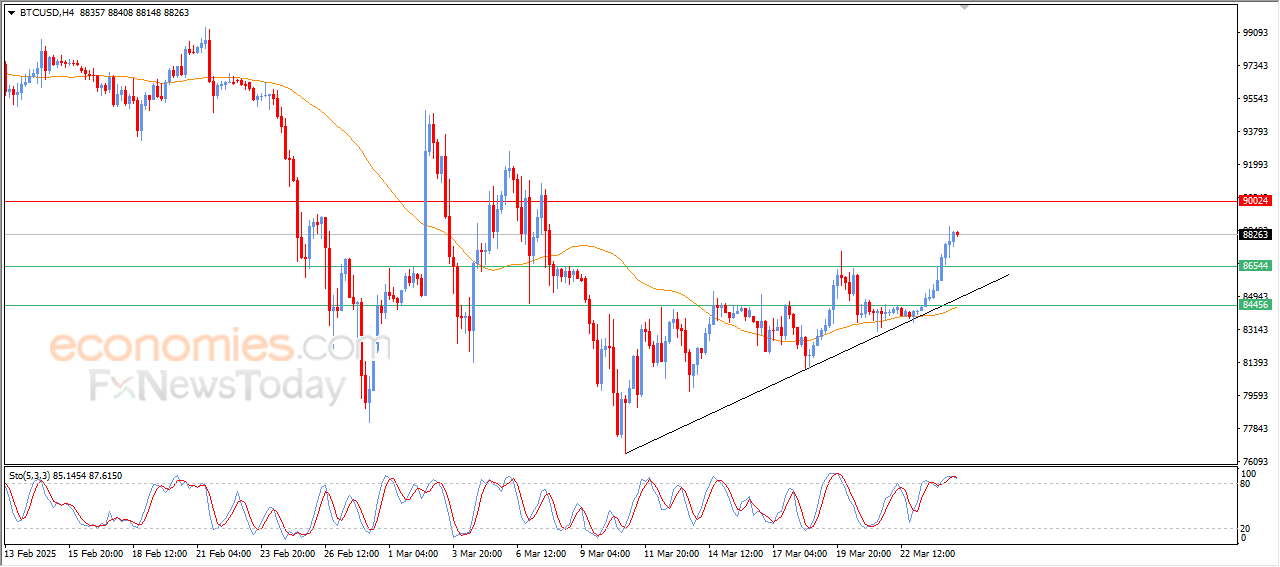Screen dimensions: 1280x567
Task: Click the BTCUSD,H4 chart title text
Action: 46,12
